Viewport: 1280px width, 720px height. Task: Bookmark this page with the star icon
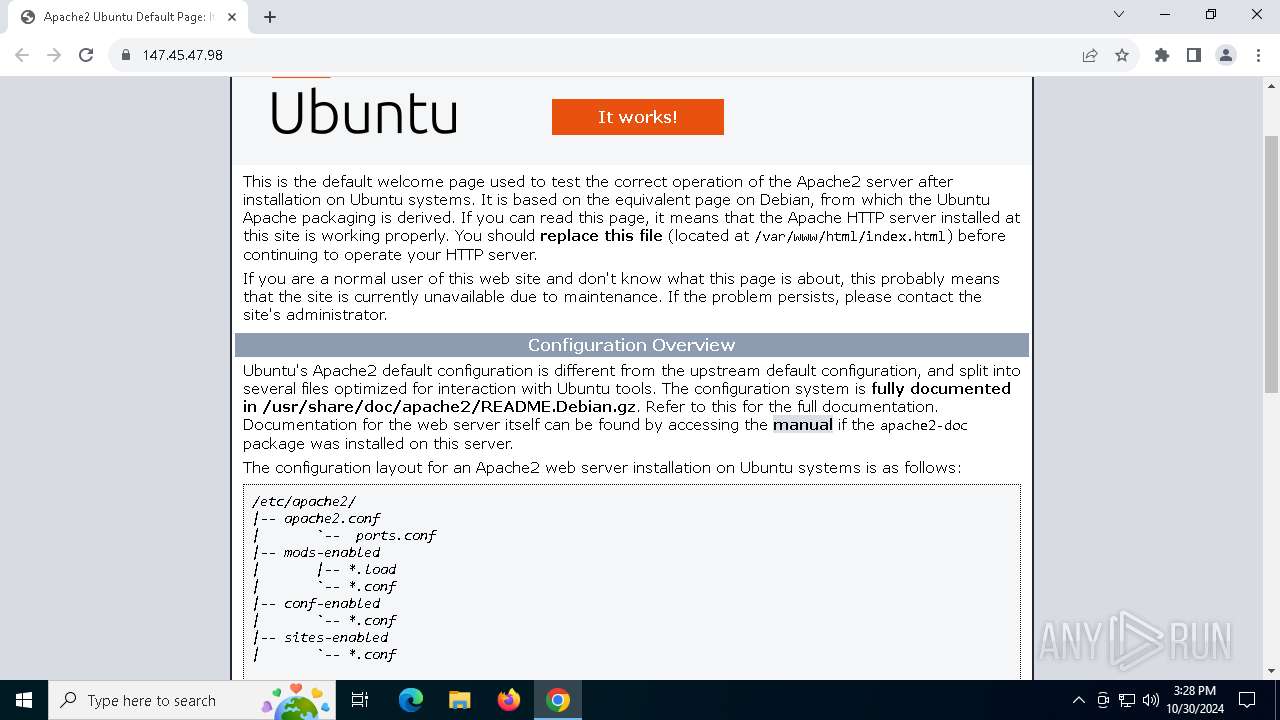1122,55
